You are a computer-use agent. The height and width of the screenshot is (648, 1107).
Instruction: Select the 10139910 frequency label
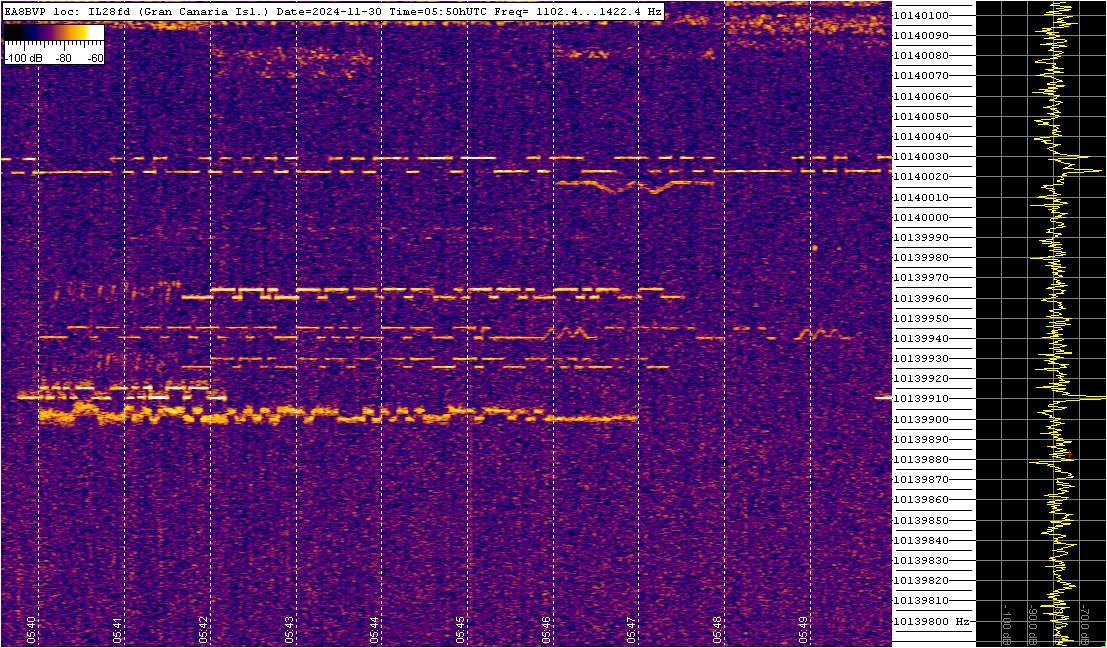[921, 399]
